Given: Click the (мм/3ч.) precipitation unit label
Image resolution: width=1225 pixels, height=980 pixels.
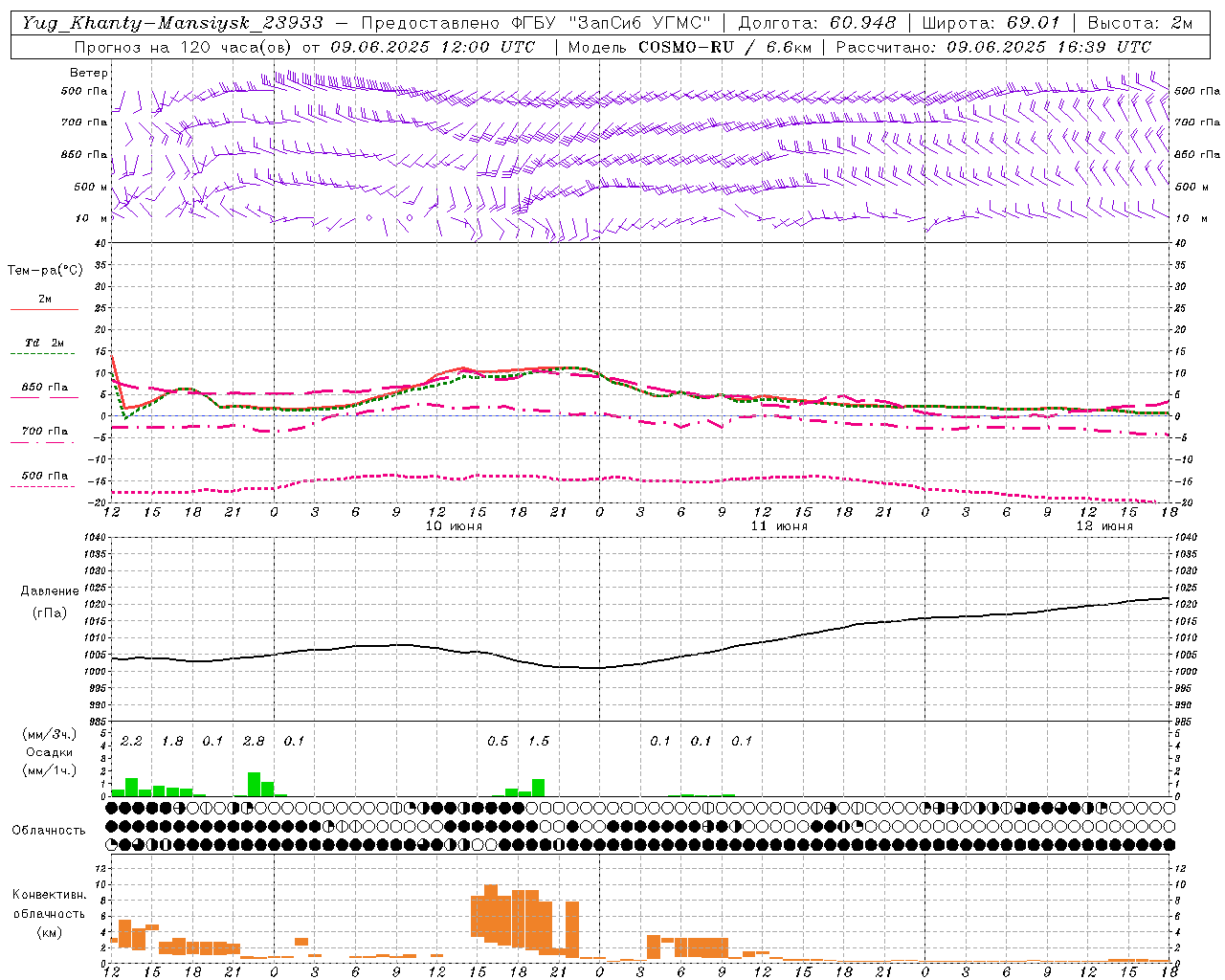Looking at the screenshot, I should coord(49,734).
